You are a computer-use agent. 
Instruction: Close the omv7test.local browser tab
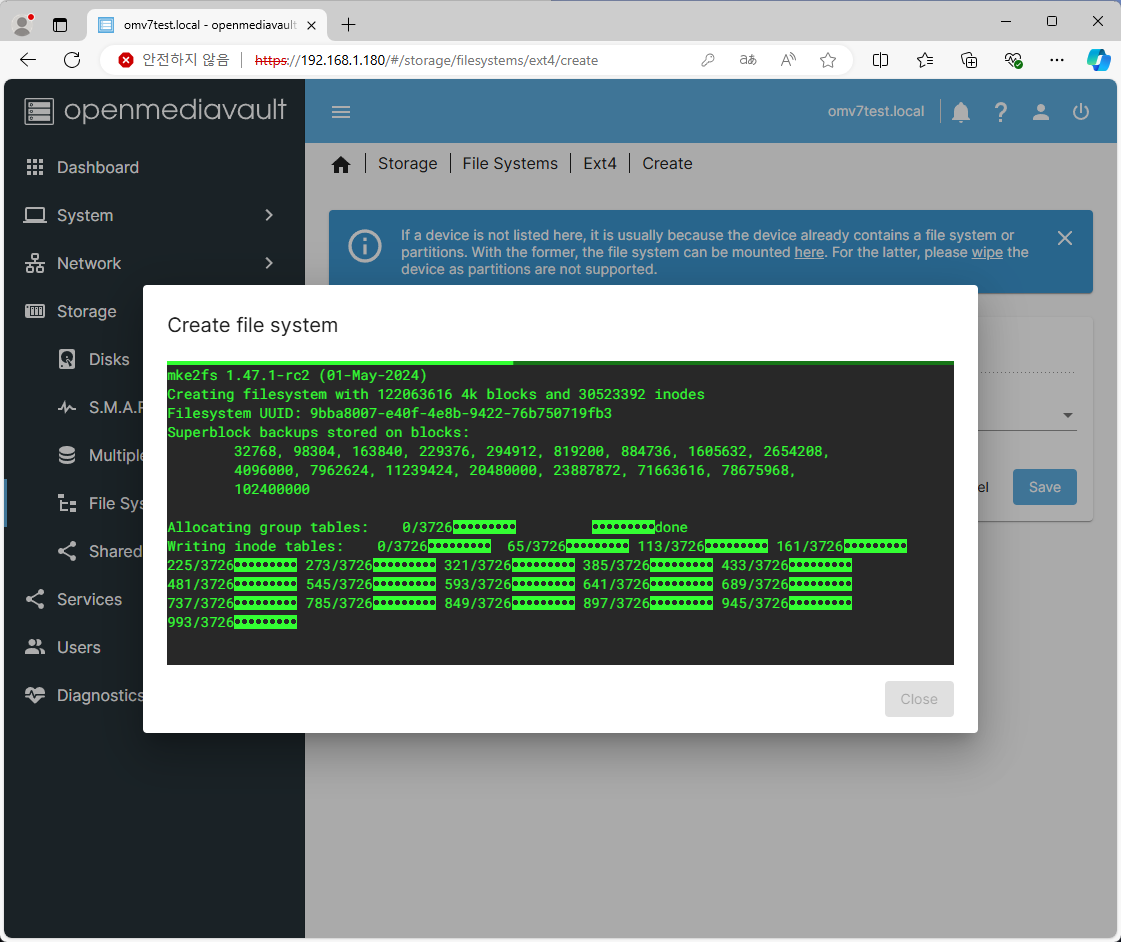click(x=312, y=25)
